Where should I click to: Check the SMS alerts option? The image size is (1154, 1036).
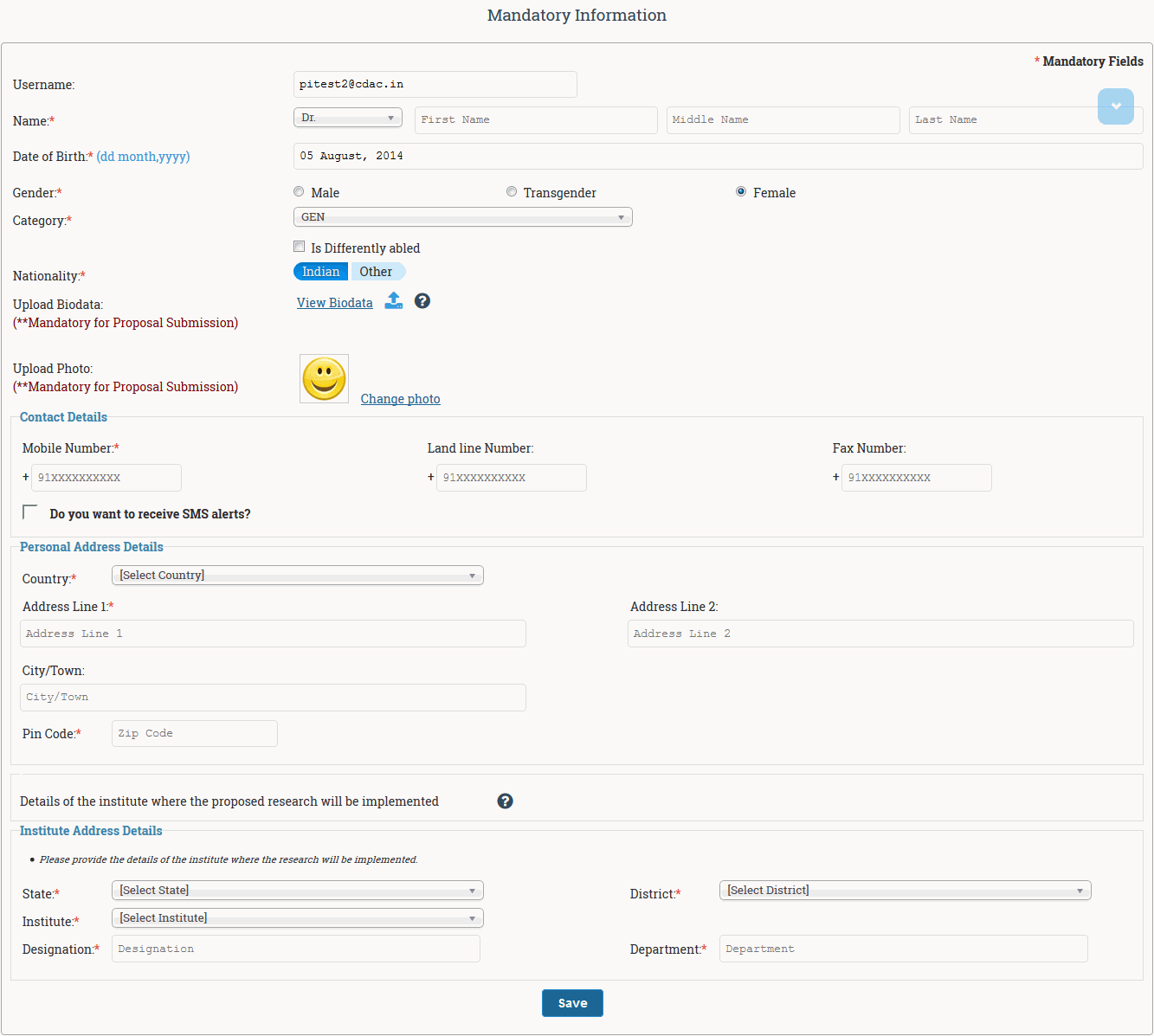(x=29, y=511)
